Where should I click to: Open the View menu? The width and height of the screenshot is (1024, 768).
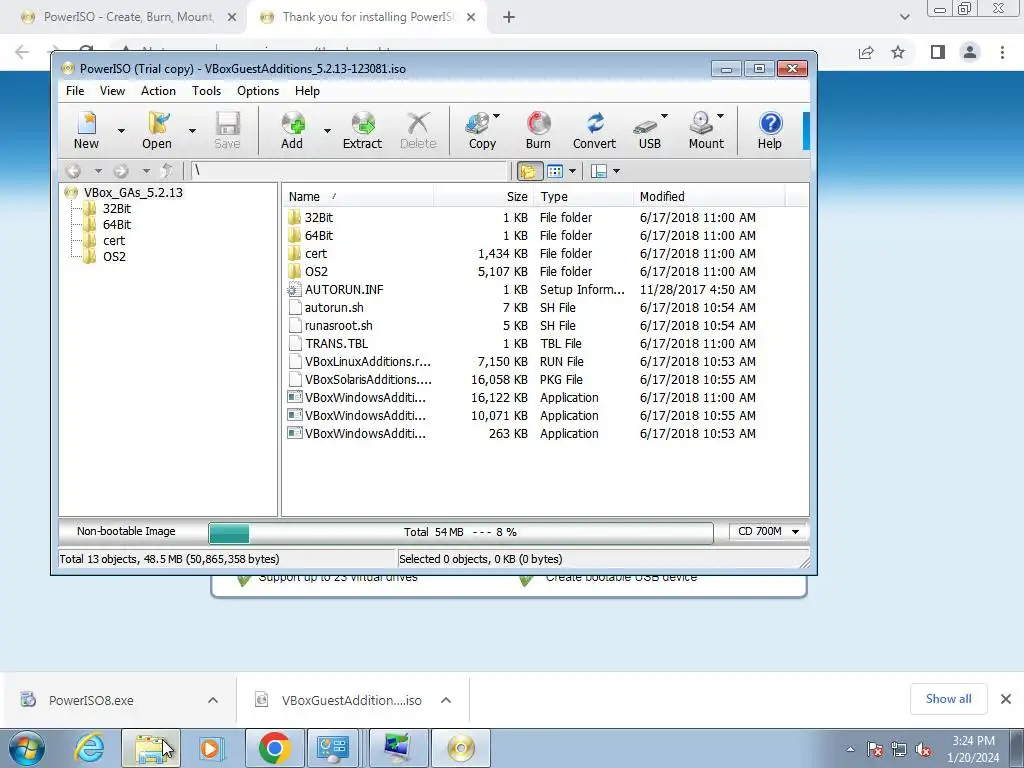coord(112,91)
